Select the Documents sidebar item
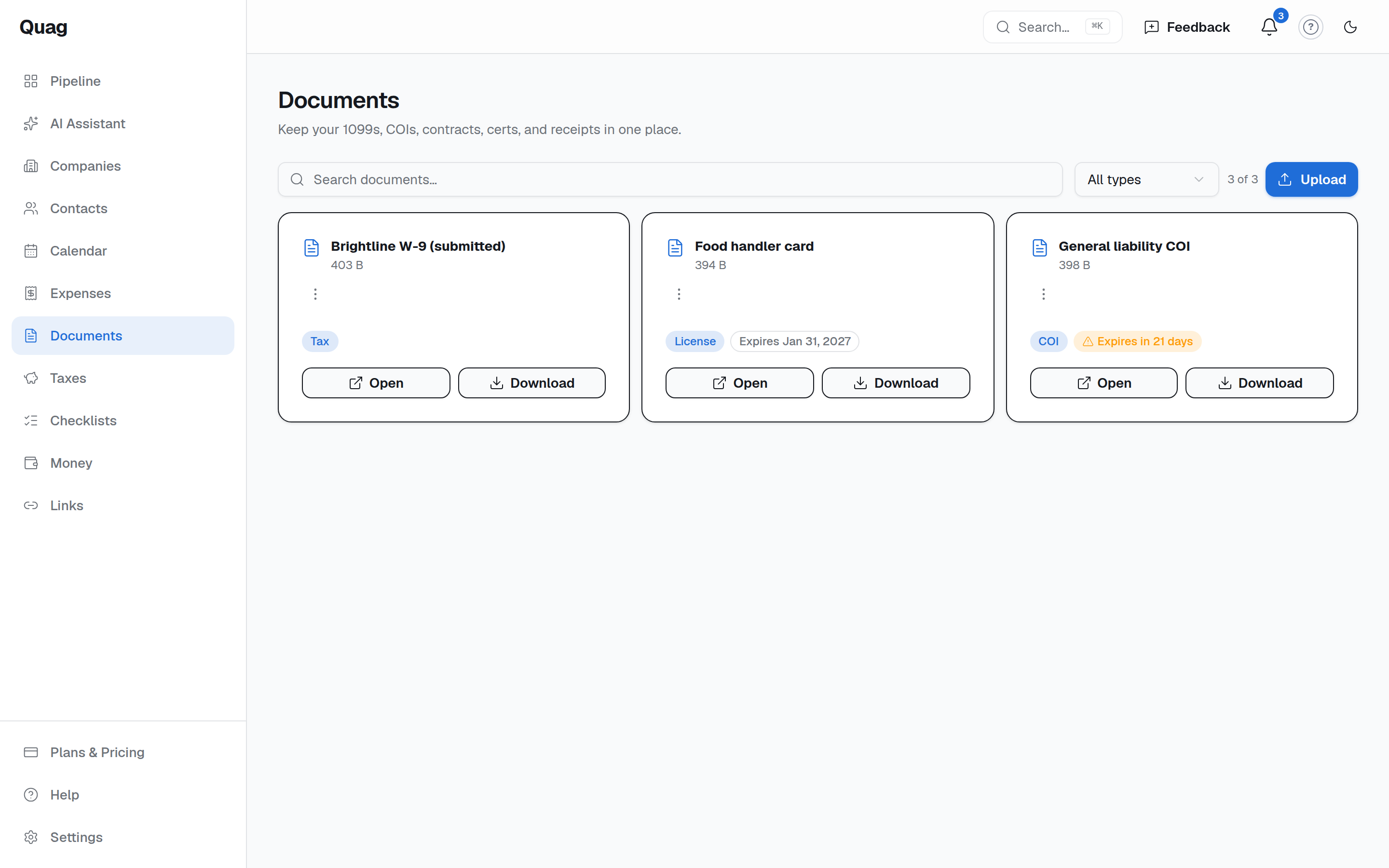This screenshot has width=1389, height=868. [123, 336]
